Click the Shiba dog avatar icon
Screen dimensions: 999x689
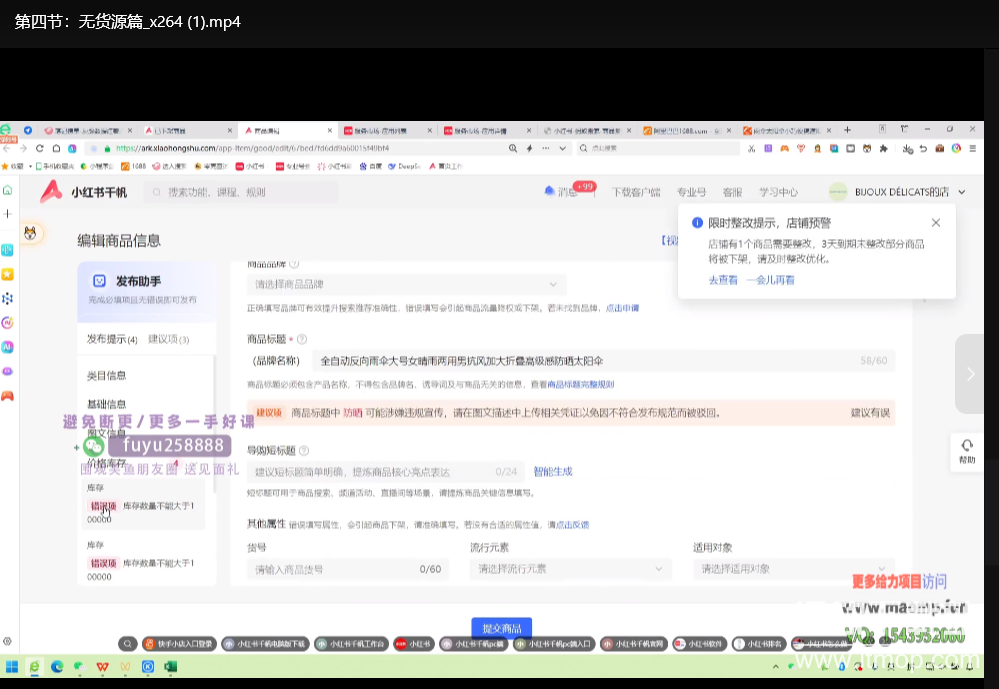click(32, 234)
